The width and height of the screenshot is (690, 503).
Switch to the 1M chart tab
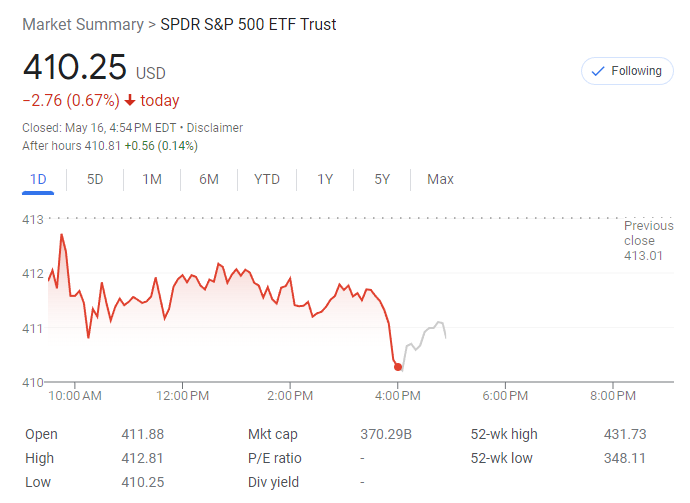pos(152,179)
